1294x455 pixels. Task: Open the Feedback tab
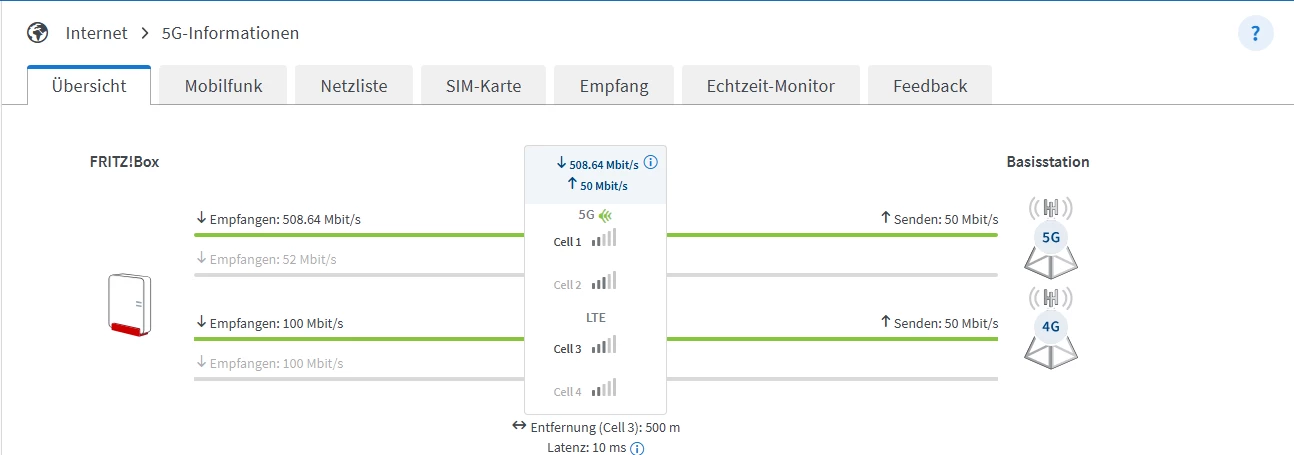click(930, 86)
